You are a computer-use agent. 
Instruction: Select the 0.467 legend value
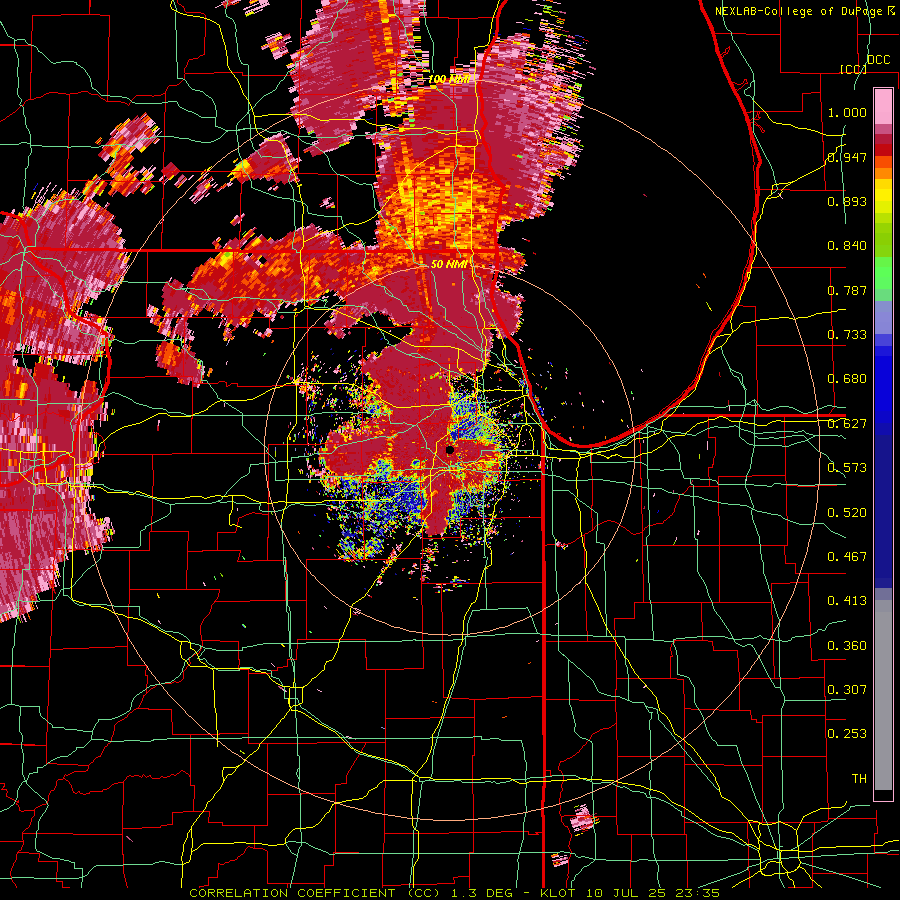847,557
